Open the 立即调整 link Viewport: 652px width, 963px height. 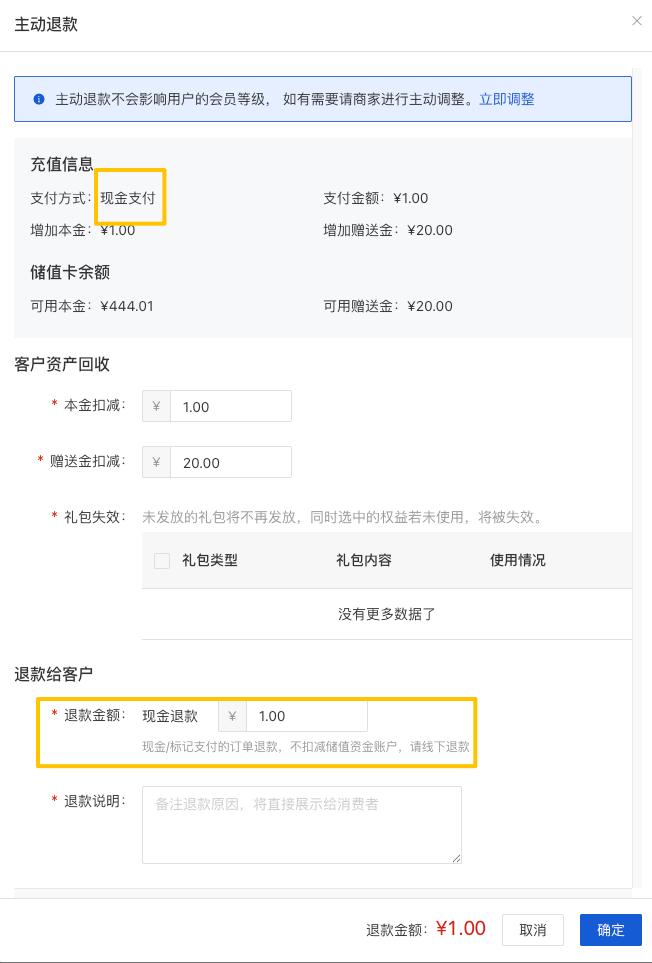point(506,99)
